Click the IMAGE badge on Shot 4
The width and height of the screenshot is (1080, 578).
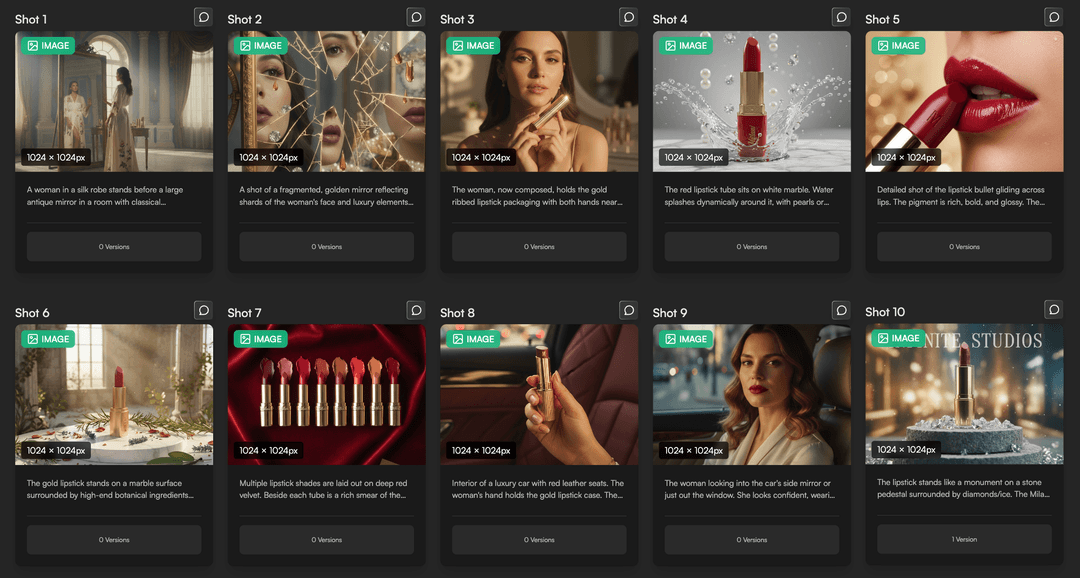coord(686,46)
